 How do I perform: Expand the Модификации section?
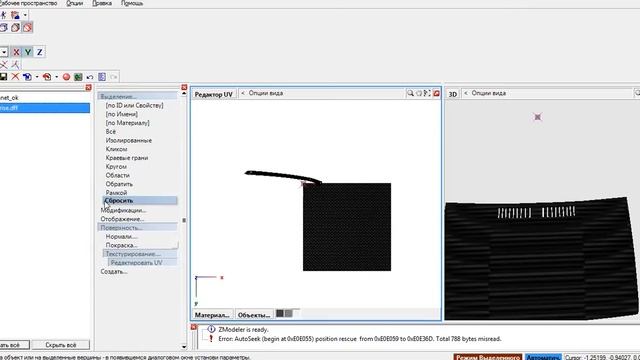point(123,210)
